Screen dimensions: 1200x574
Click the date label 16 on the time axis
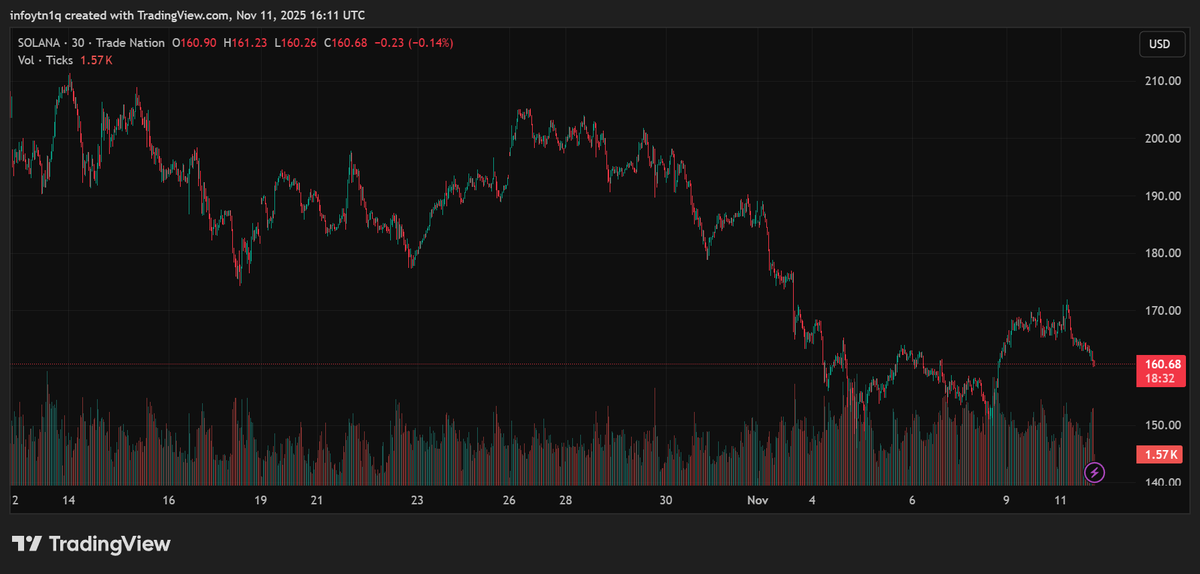(x=169, y=500)
